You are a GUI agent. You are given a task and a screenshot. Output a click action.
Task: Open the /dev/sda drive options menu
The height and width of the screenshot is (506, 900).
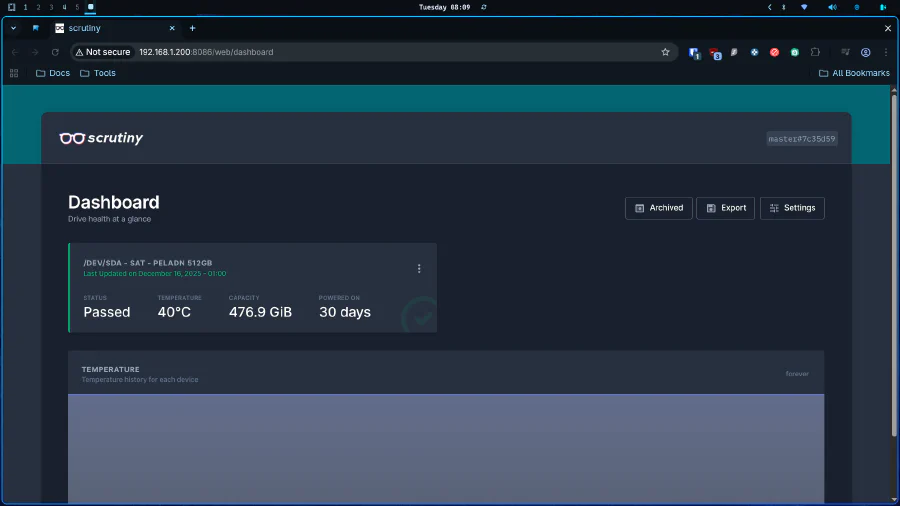[419, 268]
